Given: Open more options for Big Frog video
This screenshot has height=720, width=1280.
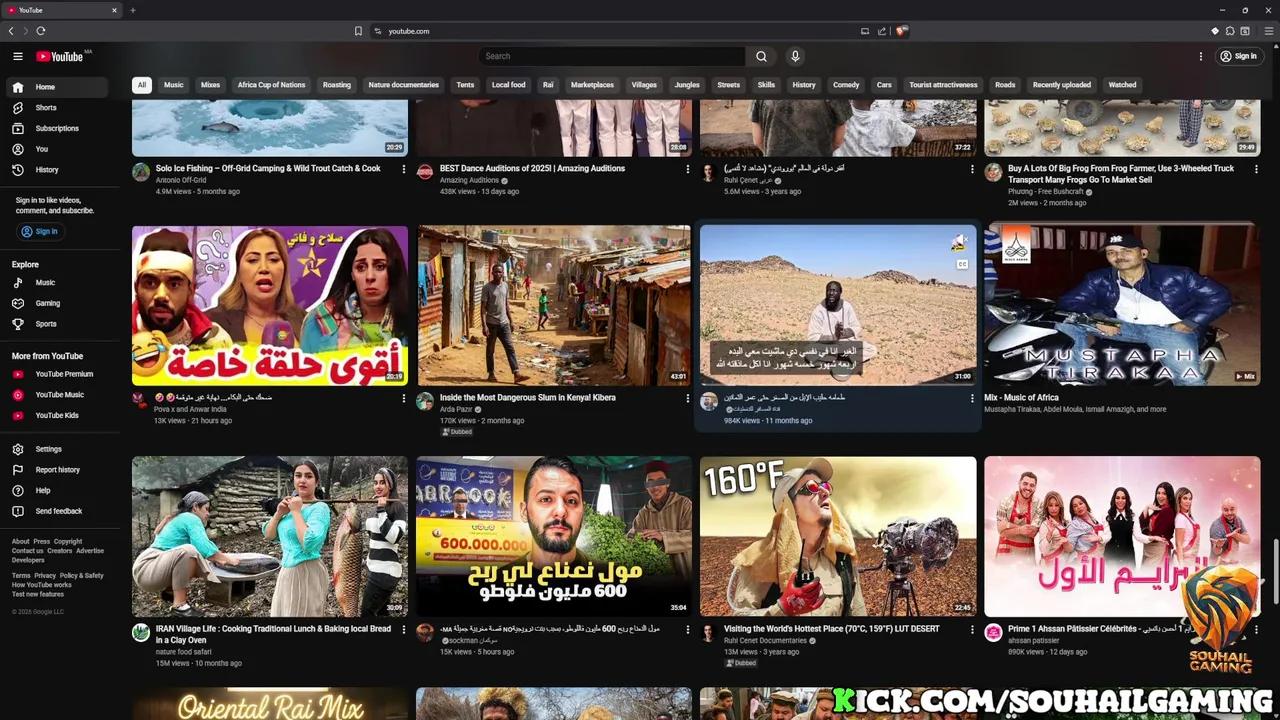Looking at the screenshot, I should [x=1256, y=169].
